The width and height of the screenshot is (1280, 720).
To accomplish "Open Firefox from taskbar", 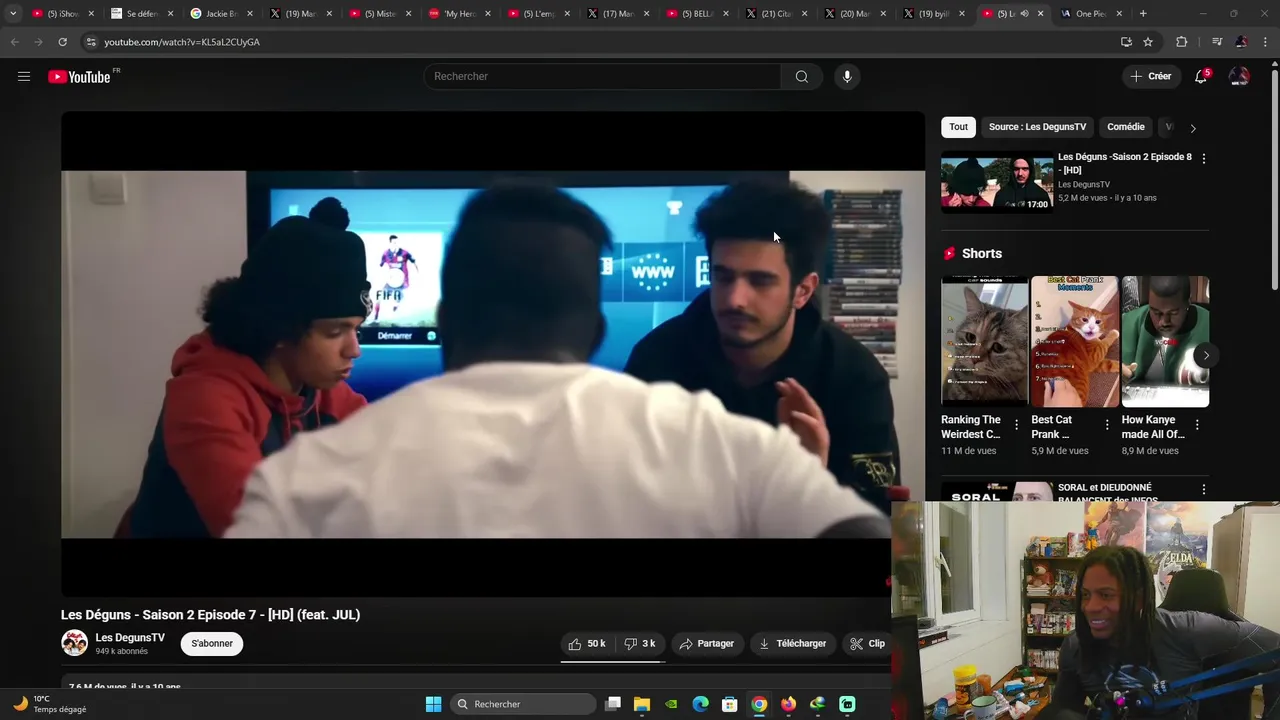I will (x=788, y=704).
